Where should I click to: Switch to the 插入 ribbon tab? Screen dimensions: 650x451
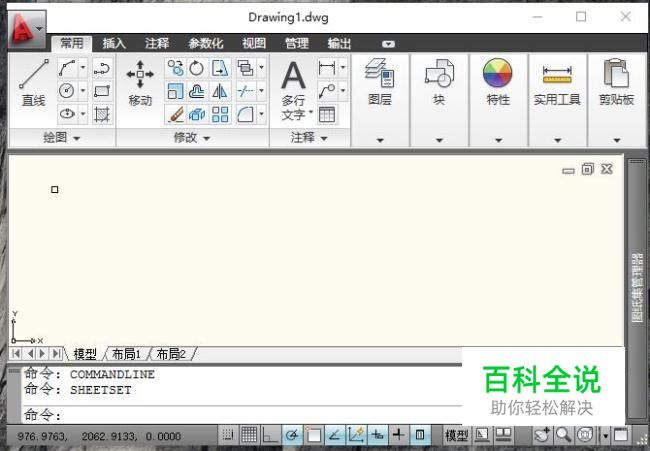[114, 43]
